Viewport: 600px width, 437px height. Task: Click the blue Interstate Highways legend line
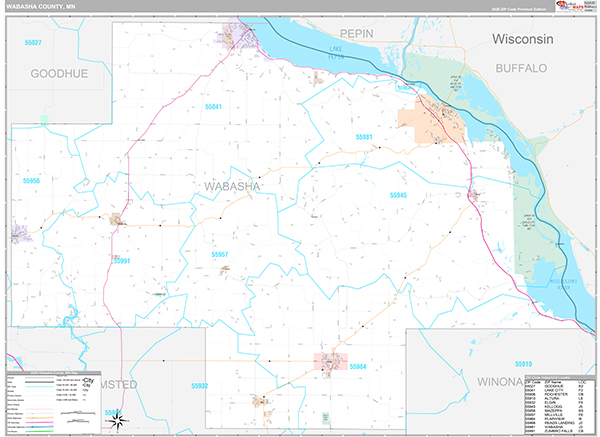point(39,427)
